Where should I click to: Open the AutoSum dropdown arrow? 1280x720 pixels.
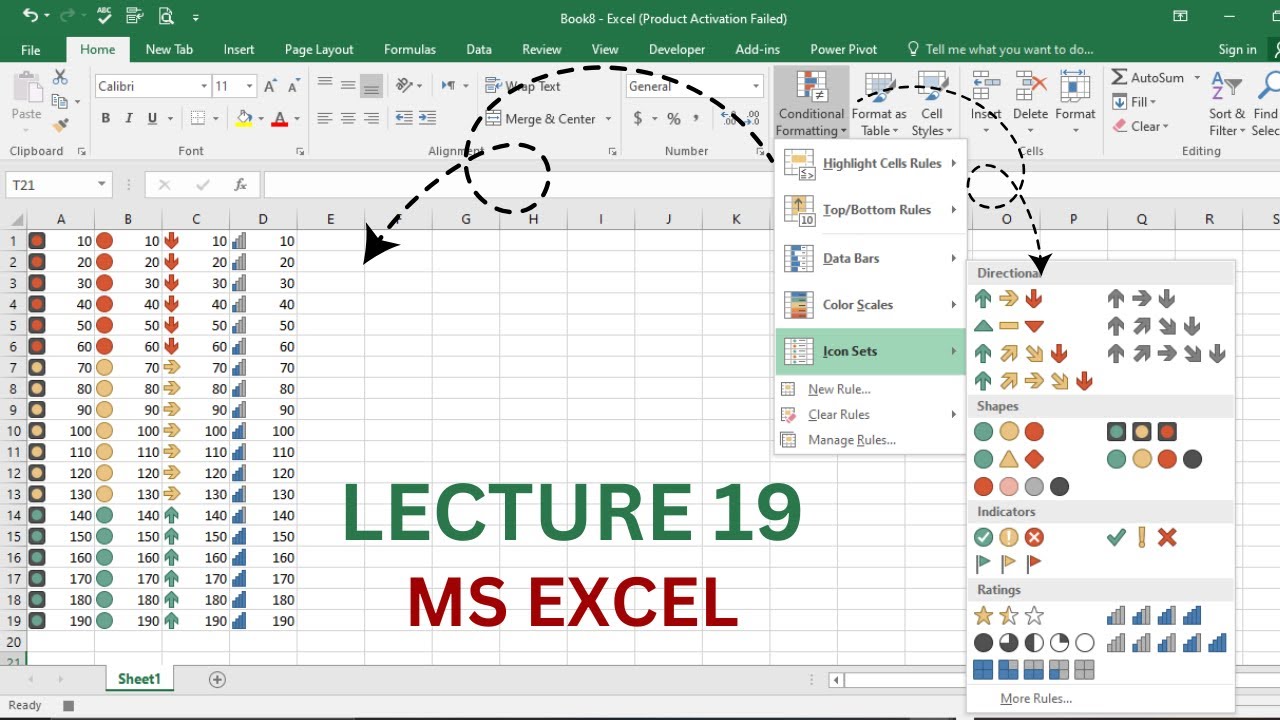1197,77
